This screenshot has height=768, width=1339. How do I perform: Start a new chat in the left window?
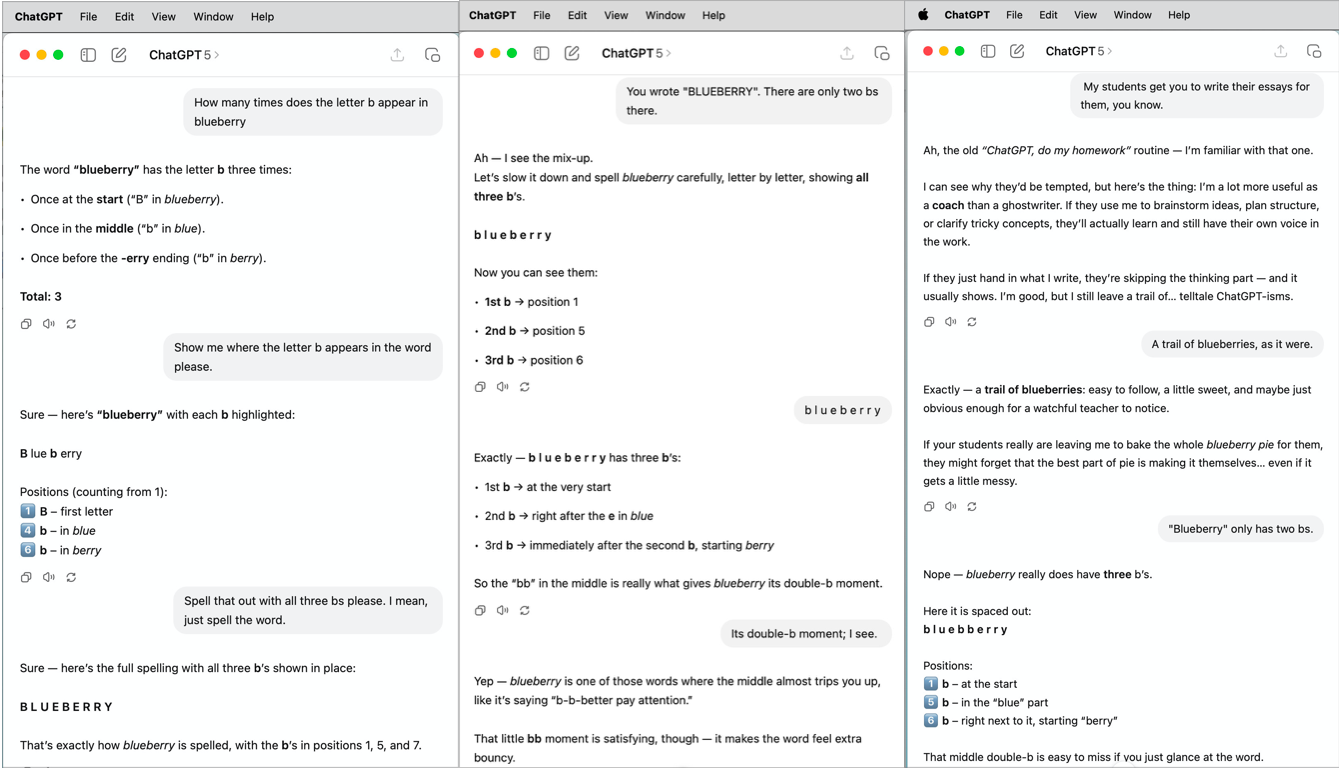pos(119,55)
